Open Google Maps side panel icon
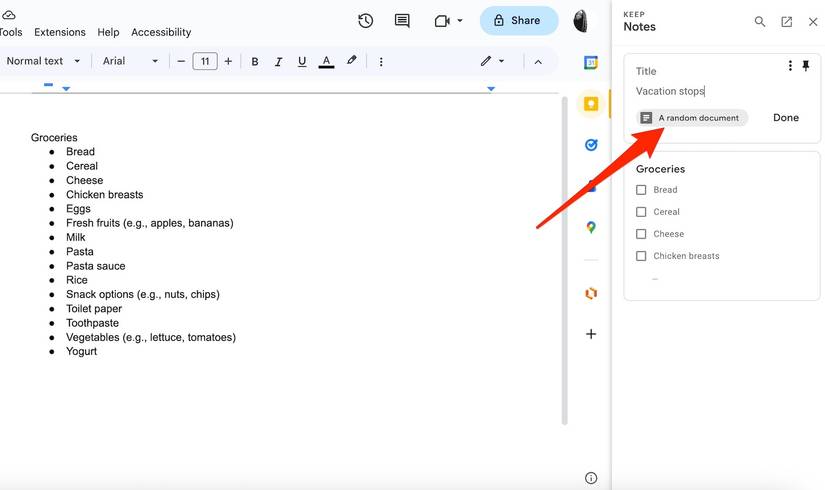Image resolution: width=825 pixels, height=490 pixels. coord(591,228)
